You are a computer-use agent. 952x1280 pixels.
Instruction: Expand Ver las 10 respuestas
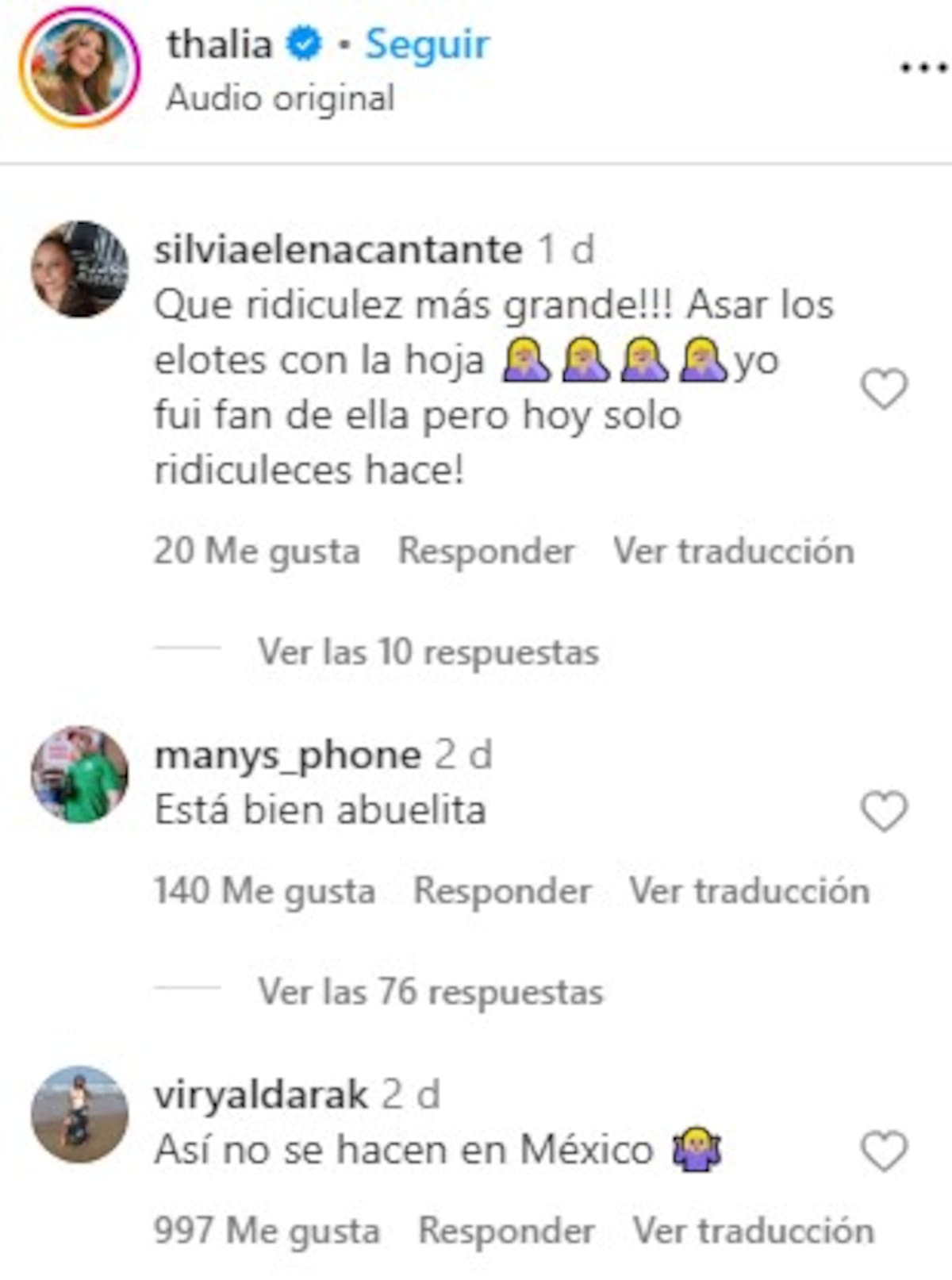428,652
